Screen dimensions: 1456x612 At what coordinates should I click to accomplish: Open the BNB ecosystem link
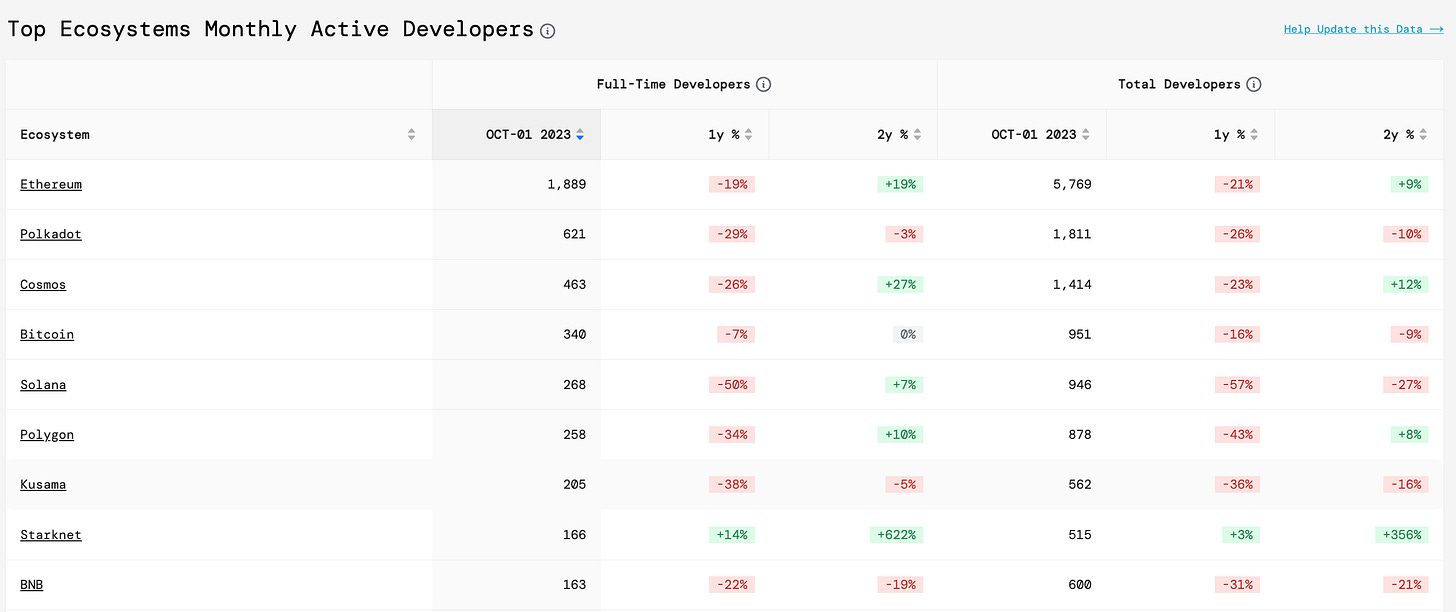[x=32, y=585]
